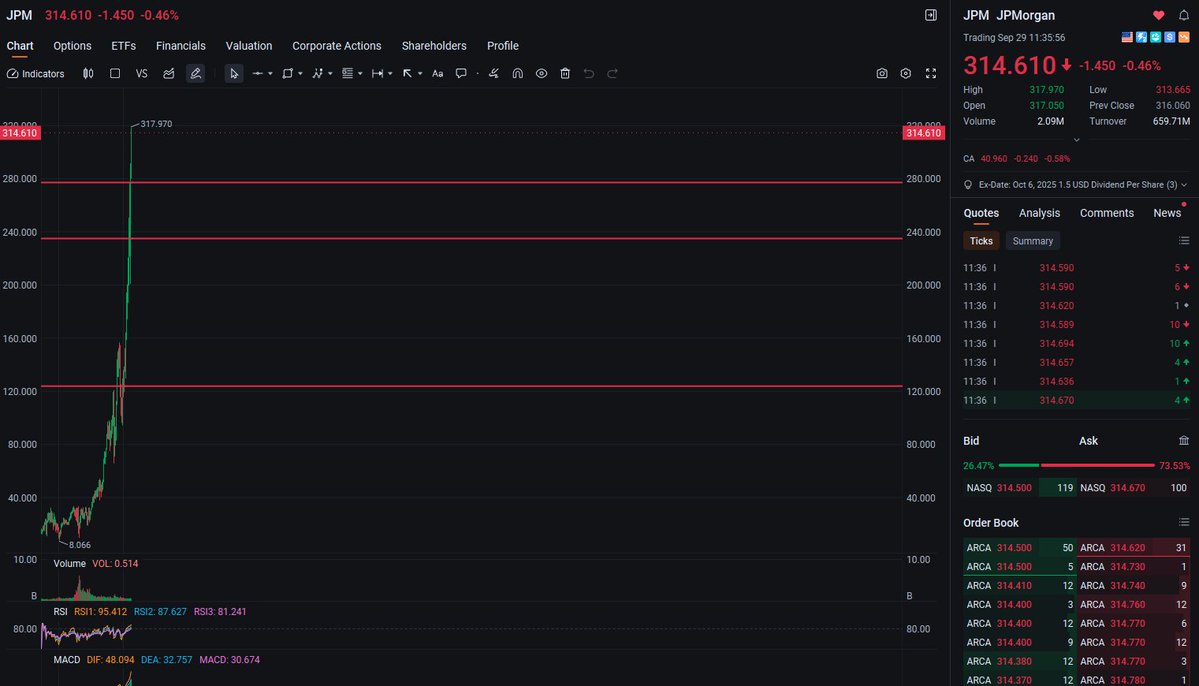Change the candlestick chart type
This screenshot has width=1199, height=686.
point(88,73)
